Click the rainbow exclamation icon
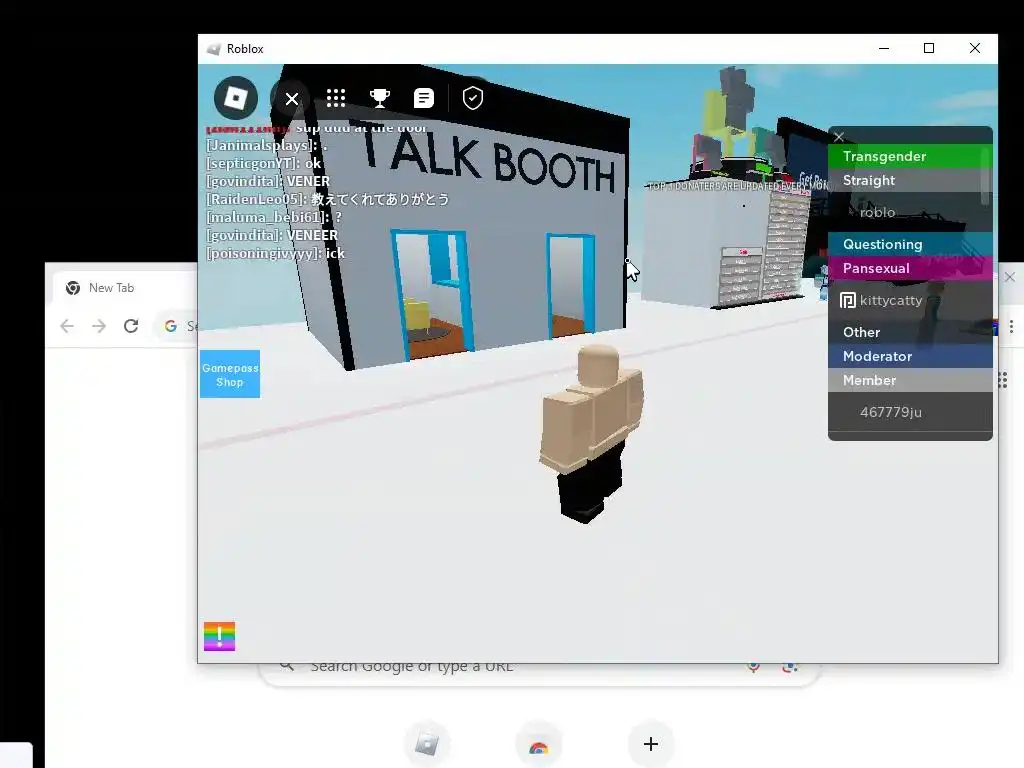 pyautogui.click(x=219, y=636)
